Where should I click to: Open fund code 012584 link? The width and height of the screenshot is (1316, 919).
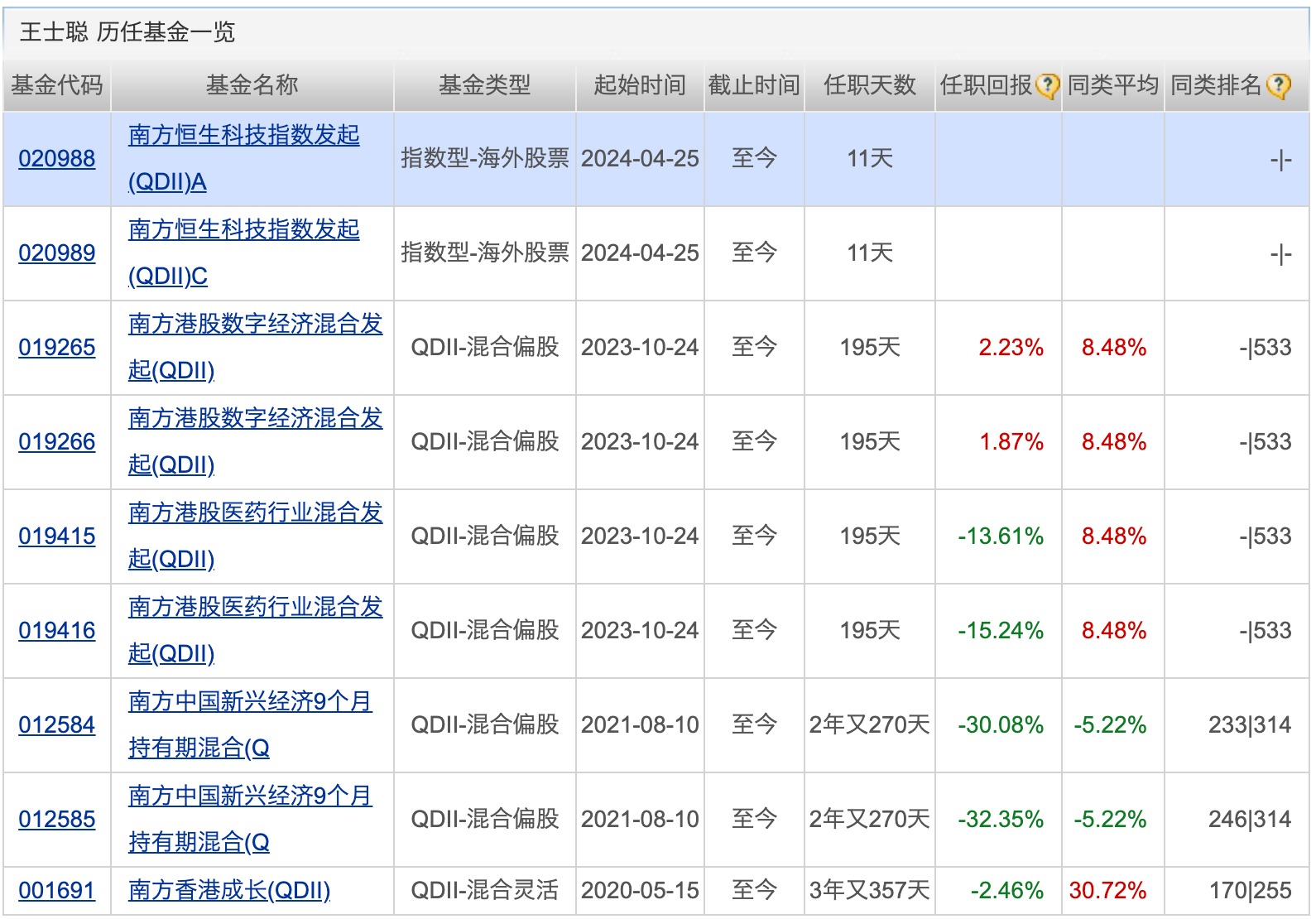[57, 725]
